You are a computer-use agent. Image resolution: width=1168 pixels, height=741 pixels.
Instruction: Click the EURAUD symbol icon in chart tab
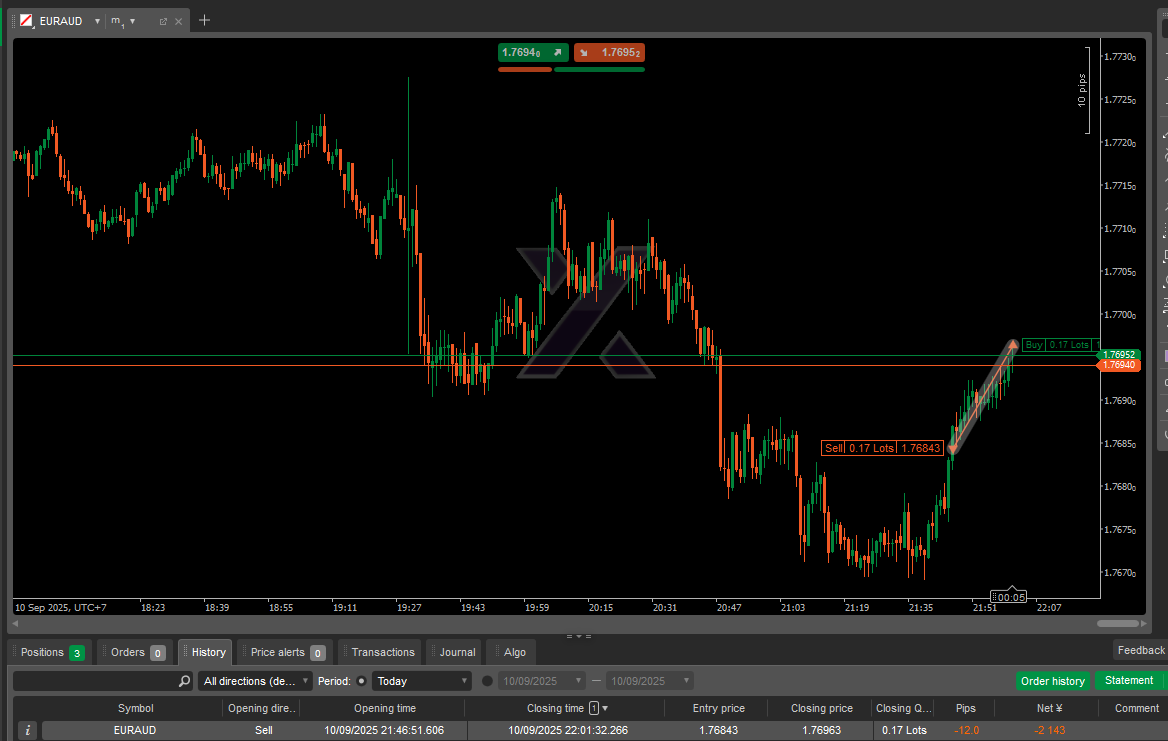click(x=26, y=20)
